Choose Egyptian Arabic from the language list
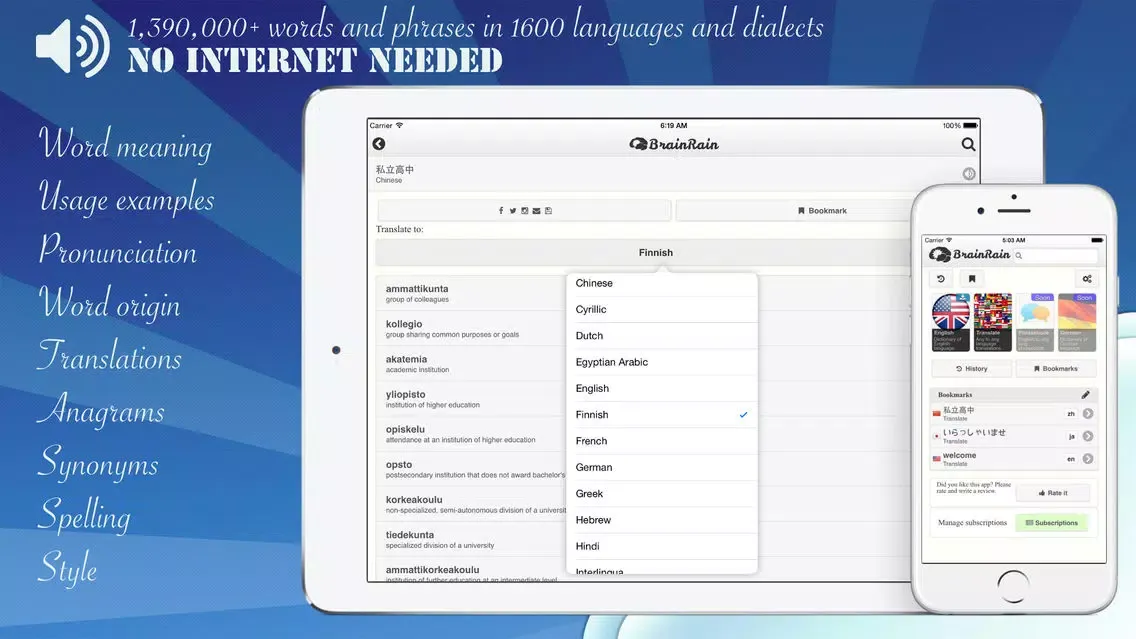Viewport: 1136px width, 639px height. (661, 362)
